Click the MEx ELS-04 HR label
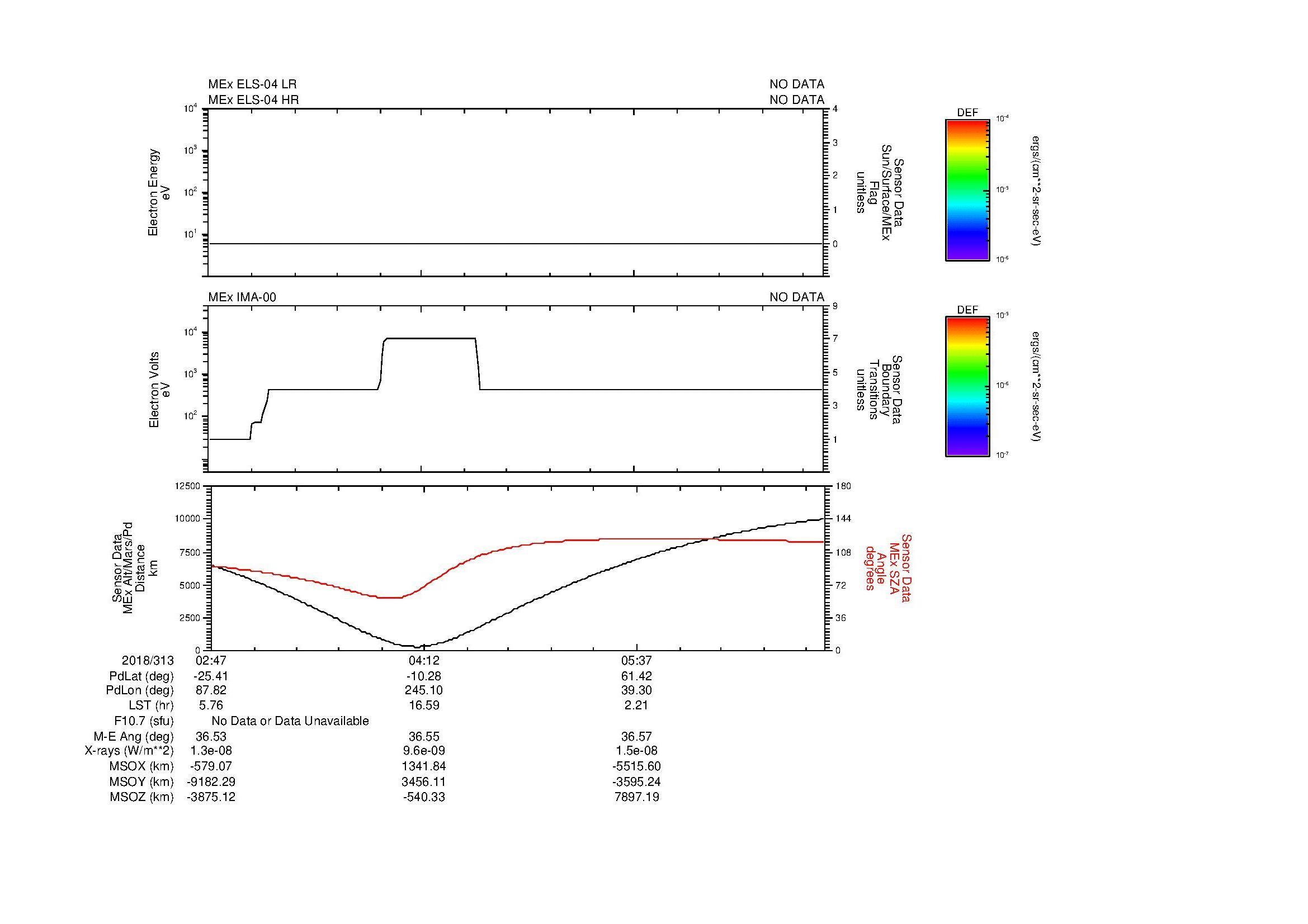Screen dimensions: 1308x924 pyautogui.click(x=253, y=99)
